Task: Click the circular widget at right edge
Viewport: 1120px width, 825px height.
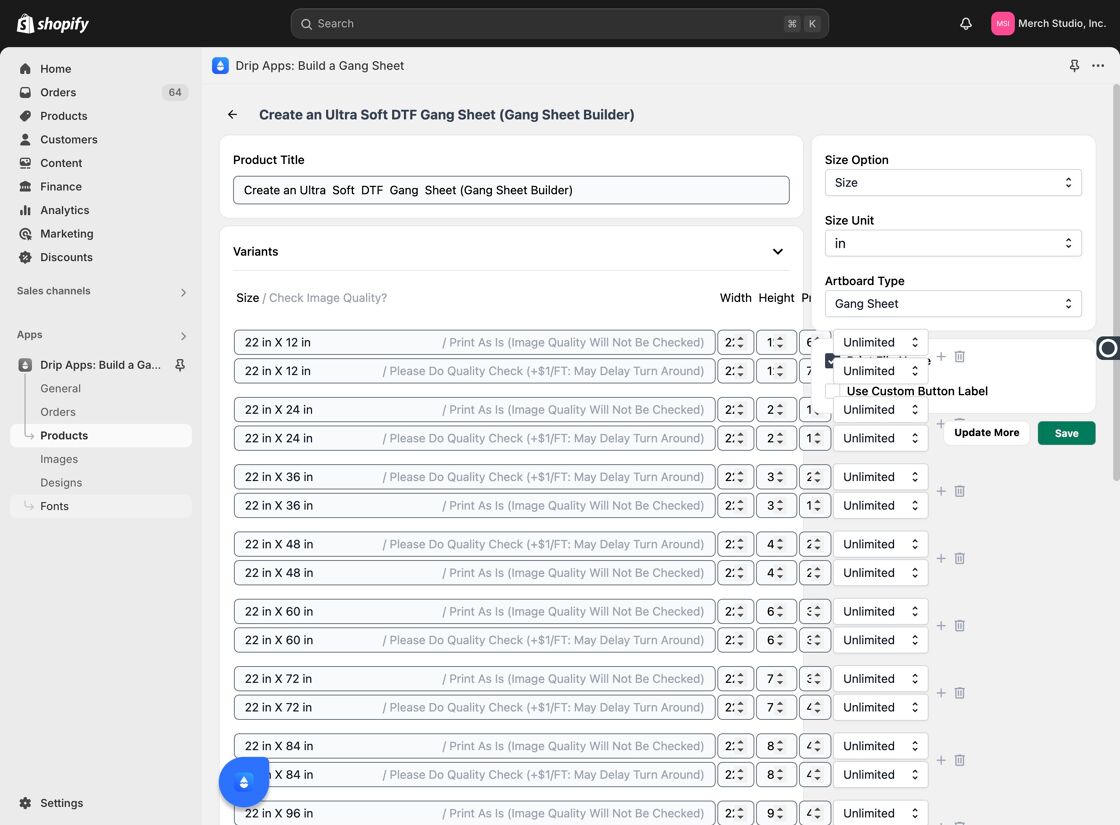Action: (x=1107, y=348)
